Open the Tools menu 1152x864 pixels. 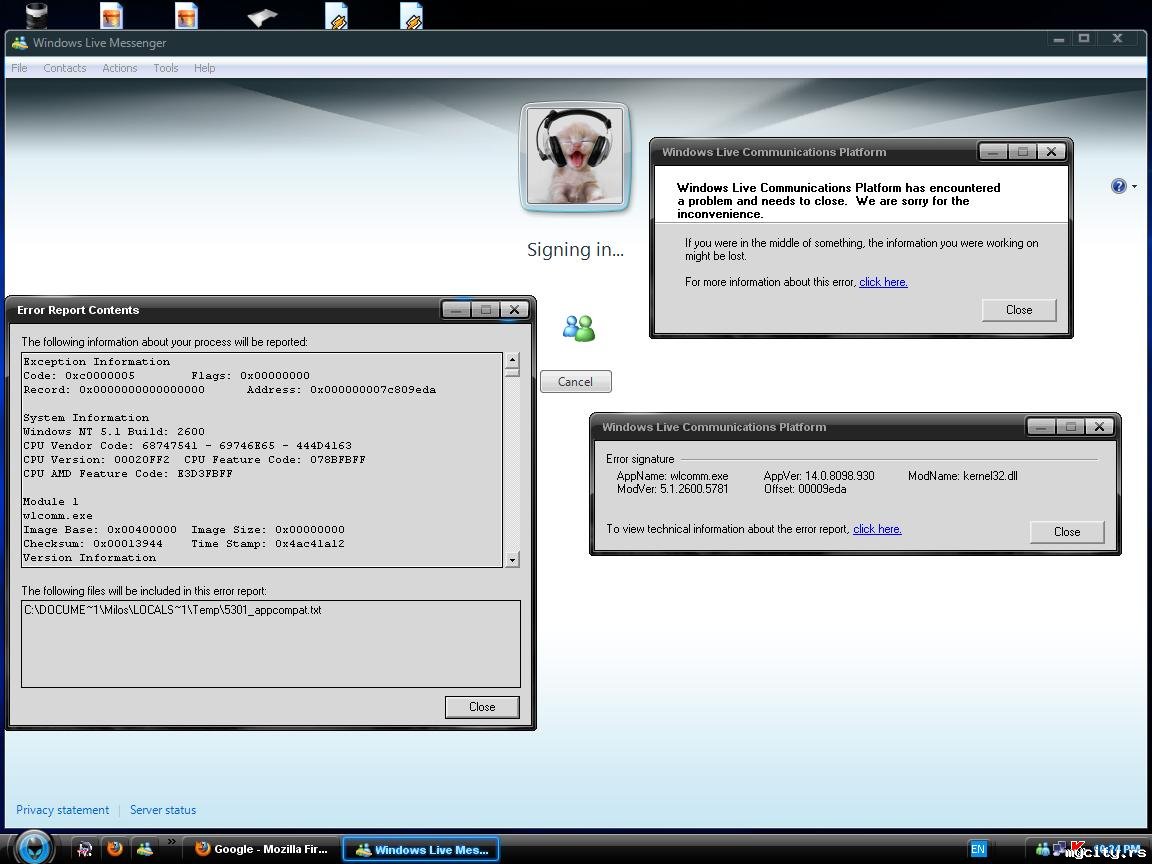coord(166,68)
